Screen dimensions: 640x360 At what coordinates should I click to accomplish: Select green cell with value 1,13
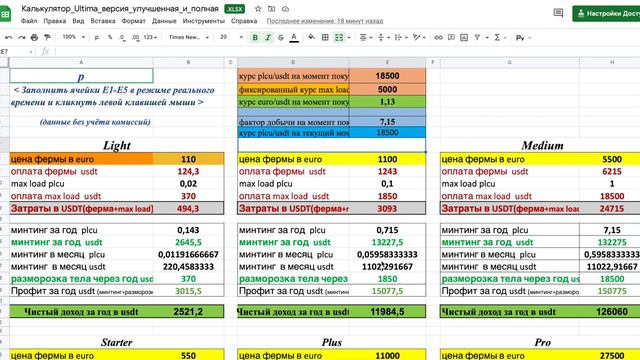pos(387,102)
